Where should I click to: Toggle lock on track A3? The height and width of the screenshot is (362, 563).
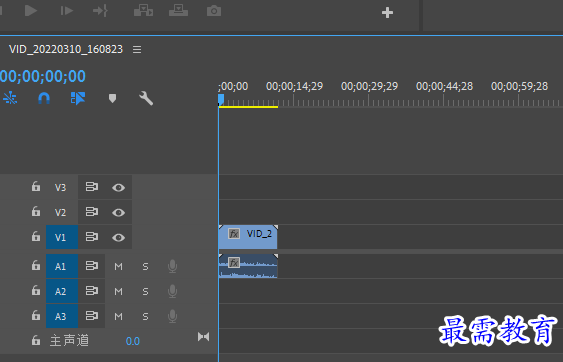(36, 315)
